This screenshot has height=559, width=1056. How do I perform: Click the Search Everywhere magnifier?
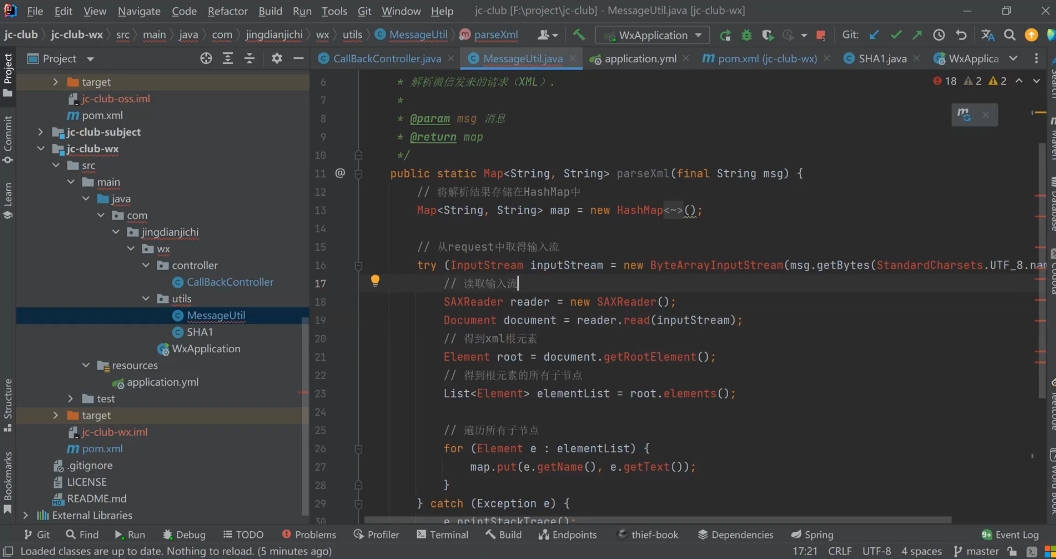click(x=1010, y=35)
